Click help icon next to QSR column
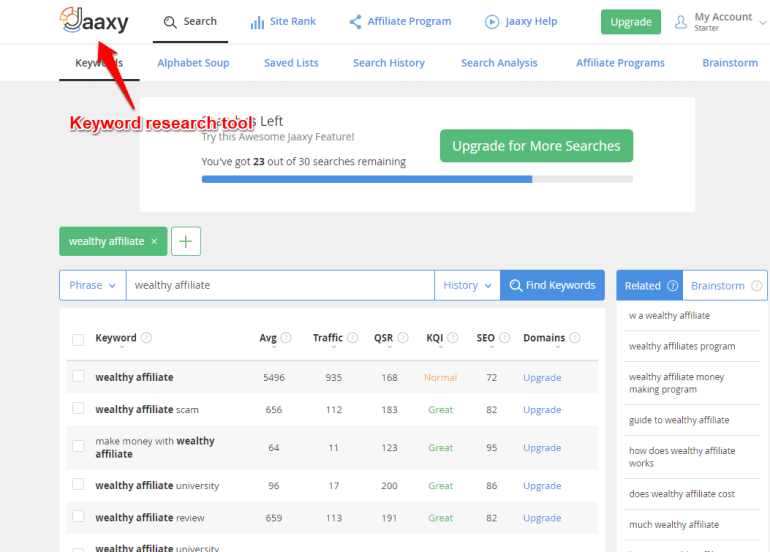 [x=403, y=337]
